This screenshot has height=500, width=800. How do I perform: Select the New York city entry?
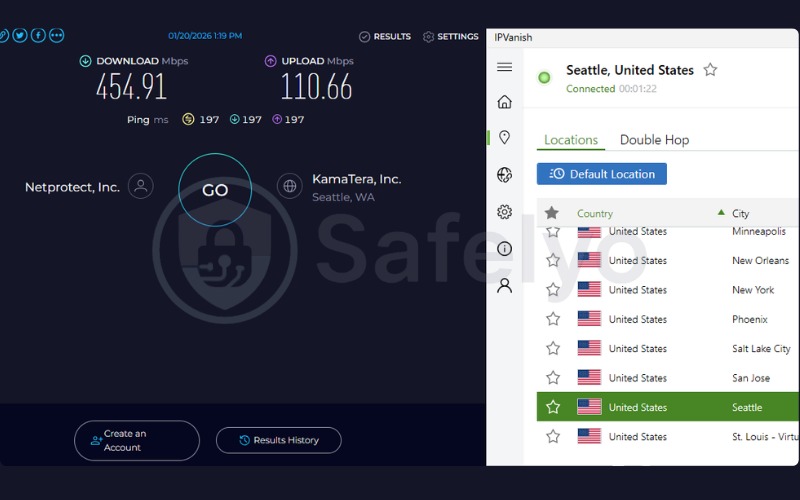click(x=753, y=290)
